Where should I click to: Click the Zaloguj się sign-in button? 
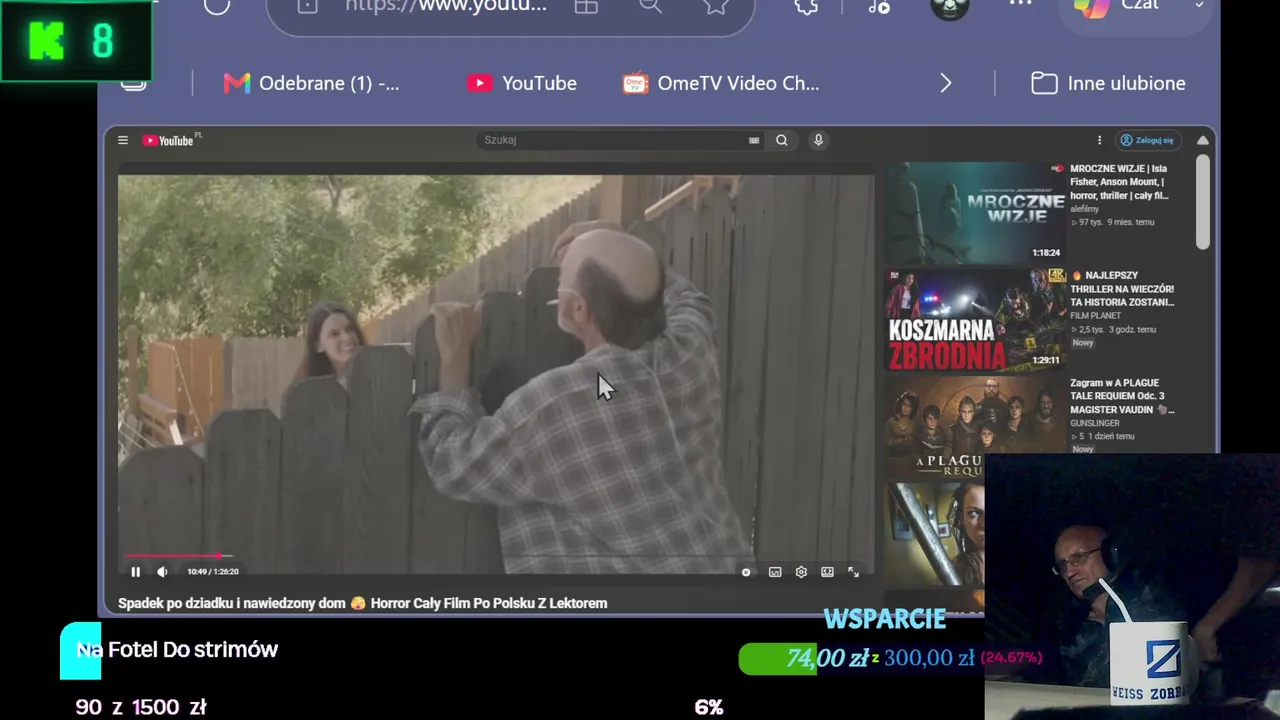pyautogui.click(x=1146, y=141)
